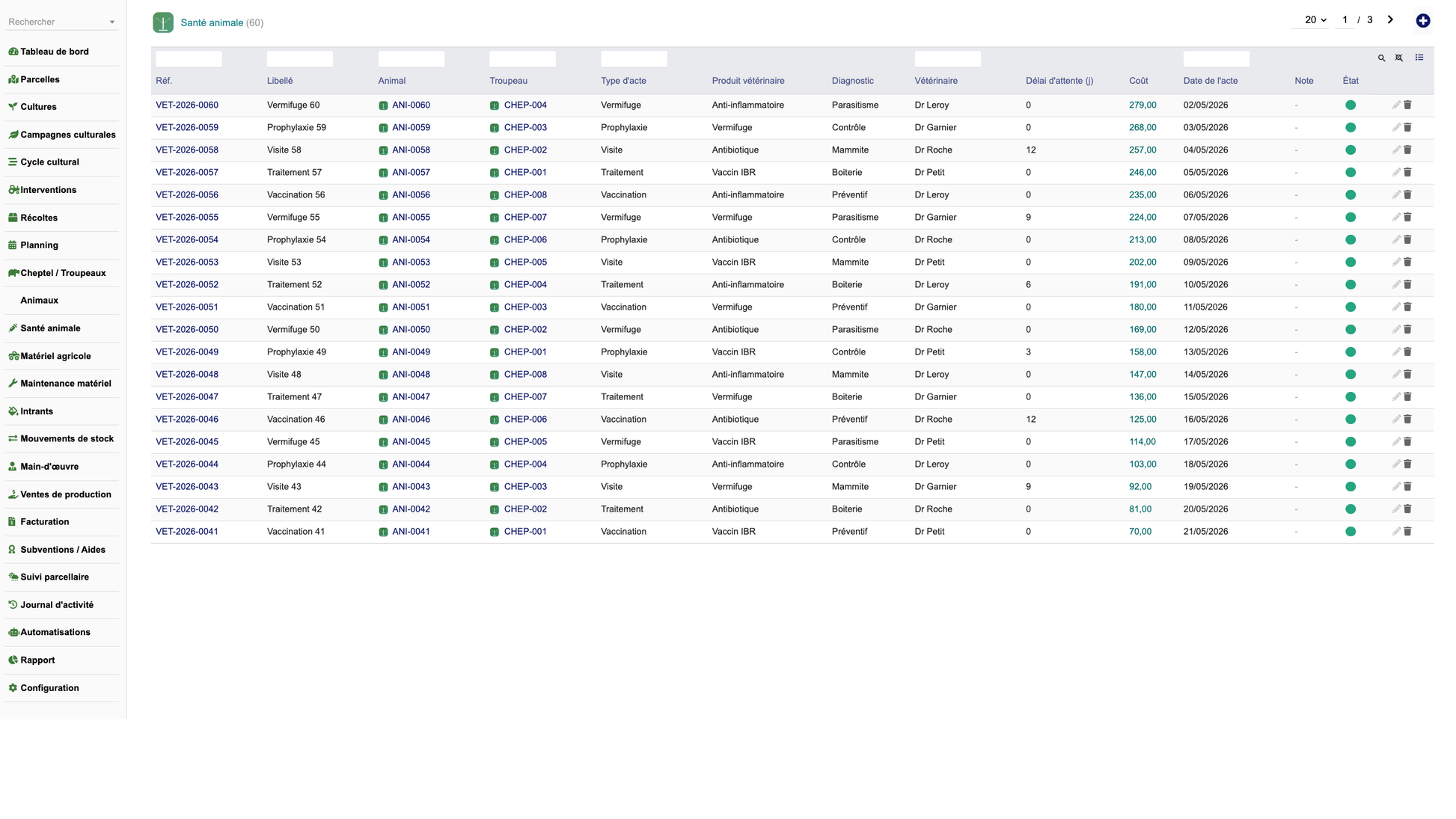The width and height of the screenshot is (1456, 819).
Task: Click the Planning calendar icon in sidebar
Action: click(13, 245)
